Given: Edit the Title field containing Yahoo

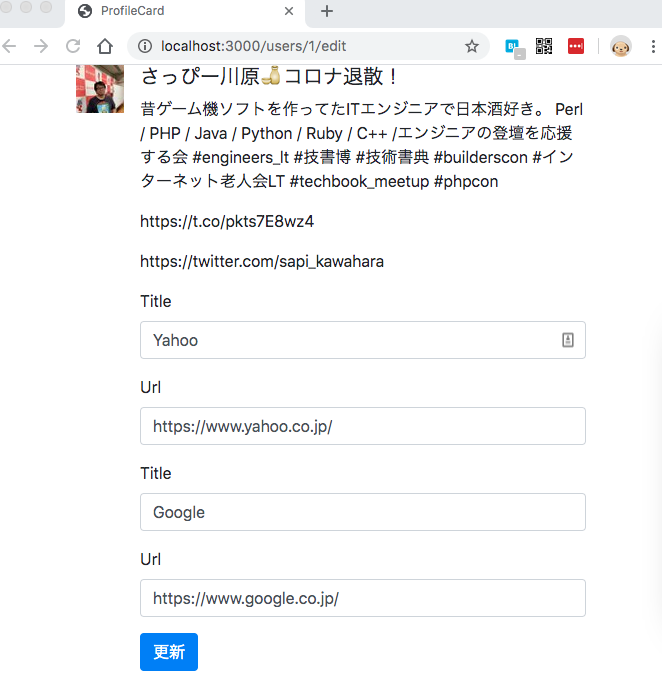Looking at the screenshot, I should pyautogui.click(x=363, y=340).
